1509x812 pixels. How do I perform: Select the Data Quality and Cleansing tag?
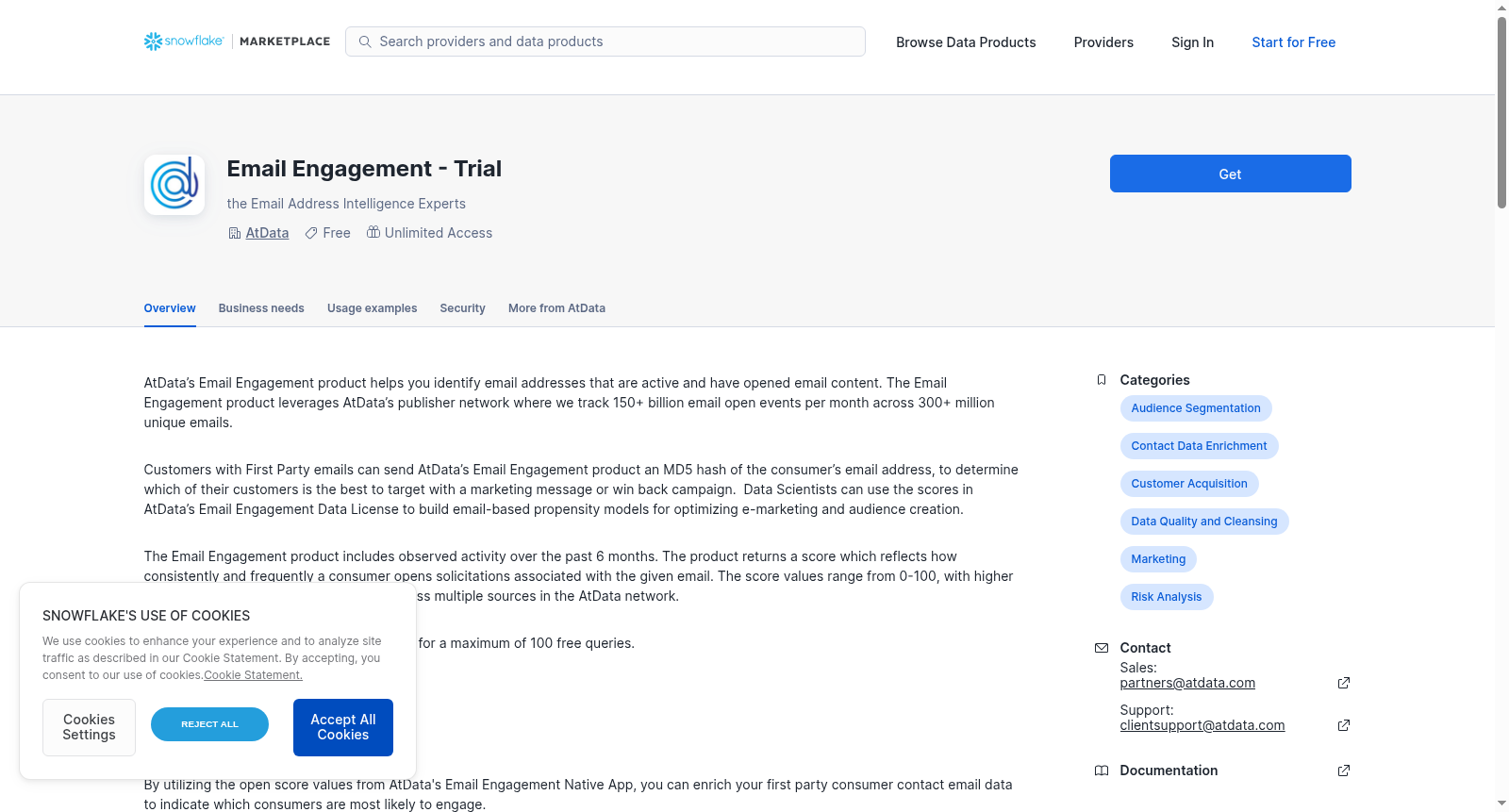click(1204, 522)
